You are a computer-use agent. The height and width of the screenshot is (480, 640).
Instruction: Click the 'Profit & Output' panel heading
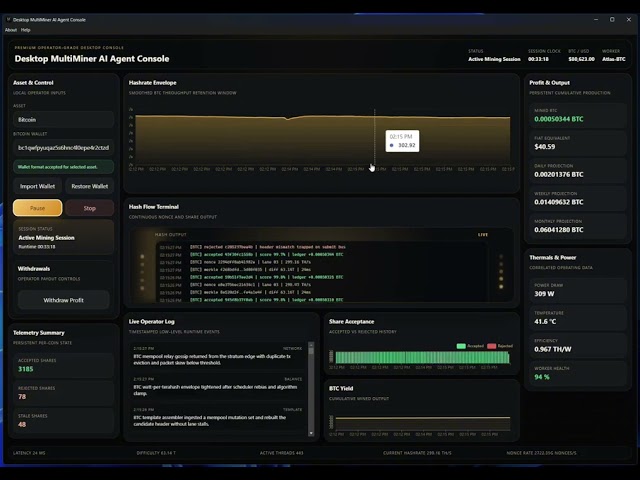[x=549, y=83]
